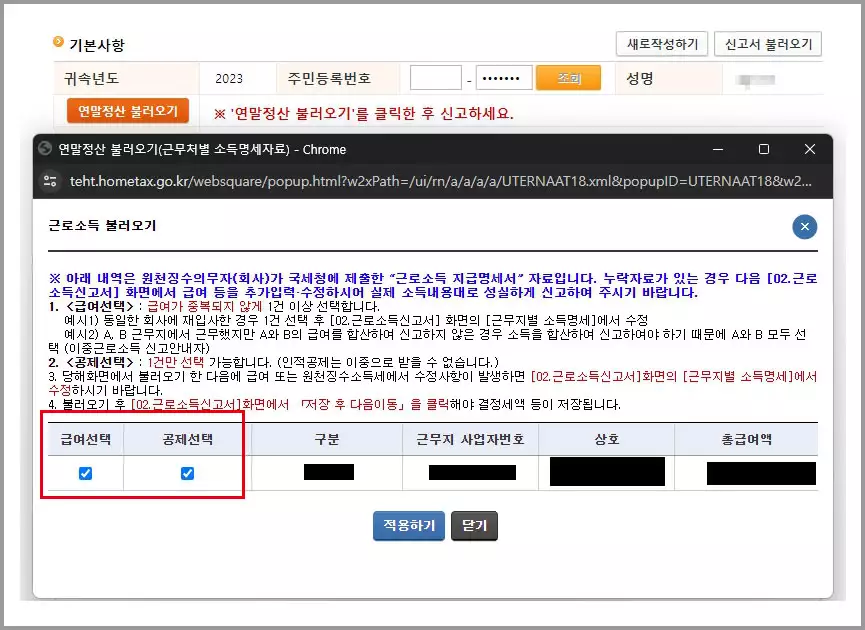Click the blue circular X to close popup
Image resolution: width=865 pixels, height=630 pixels.
805,227
